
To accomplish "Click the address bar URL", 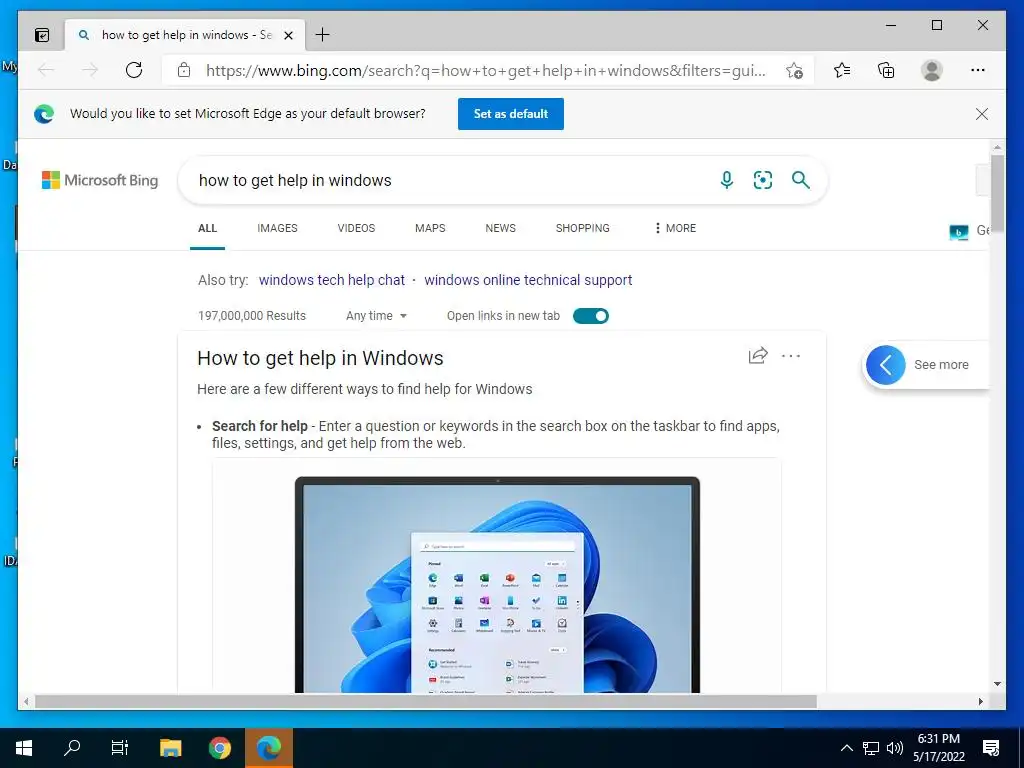I will tap(485, 71).
